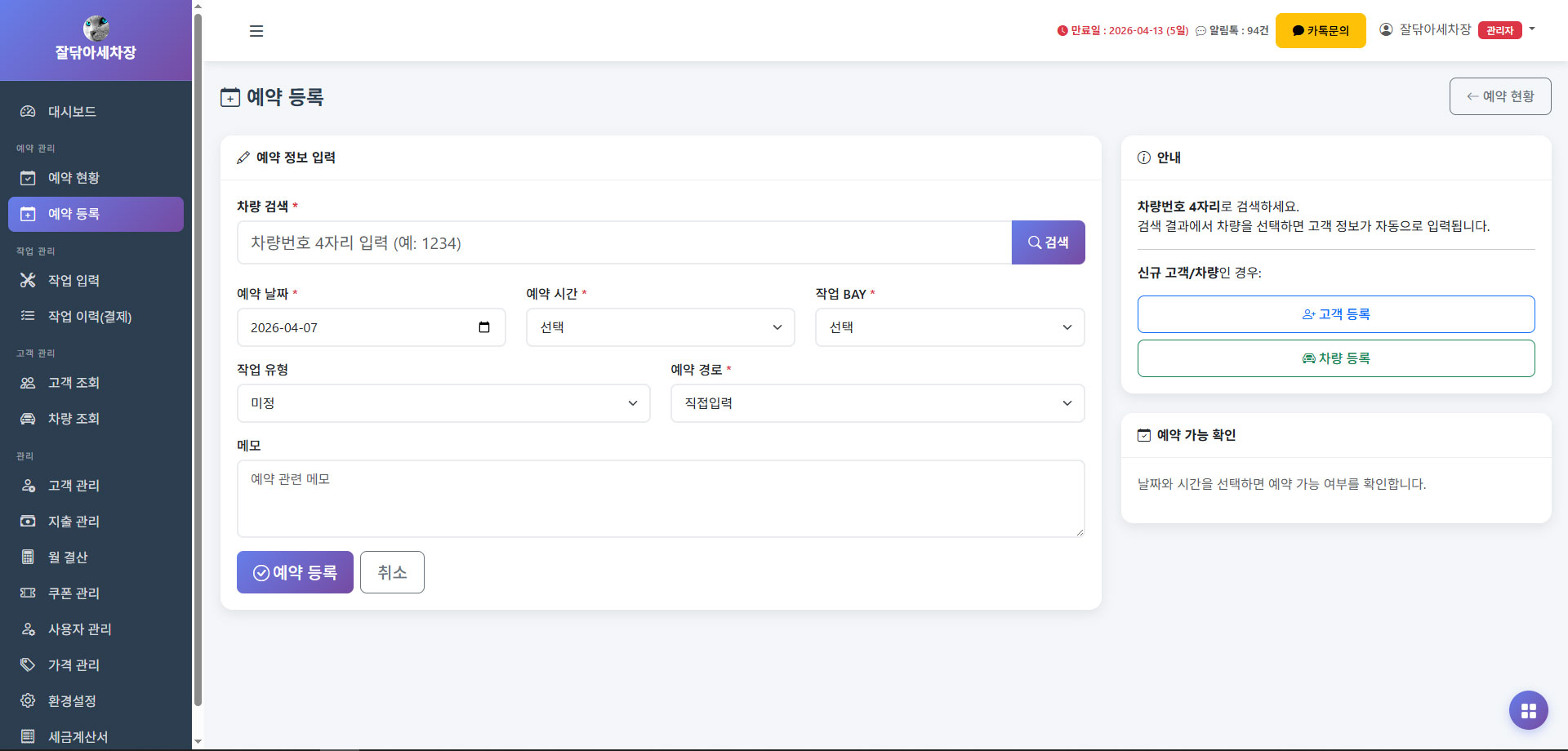Go to 작업 입력 in sidebar
The image size is (1568, 751).
[x=73, y=280]
